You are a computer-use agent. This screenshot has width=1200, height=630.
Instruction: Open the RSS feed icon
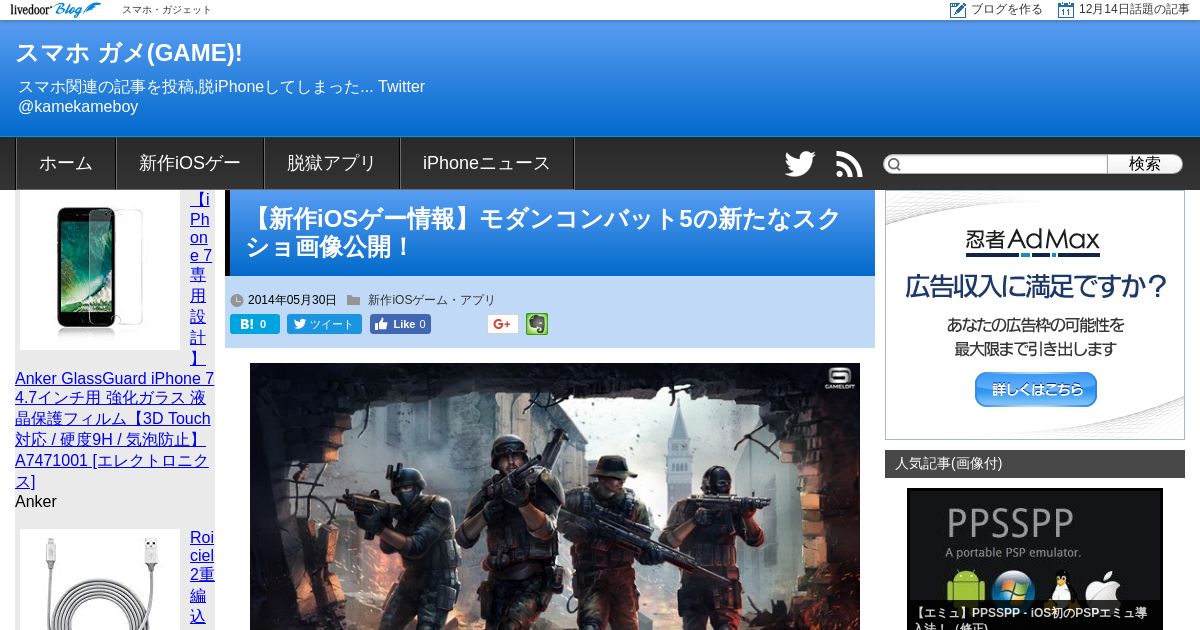tap(849, 164)
